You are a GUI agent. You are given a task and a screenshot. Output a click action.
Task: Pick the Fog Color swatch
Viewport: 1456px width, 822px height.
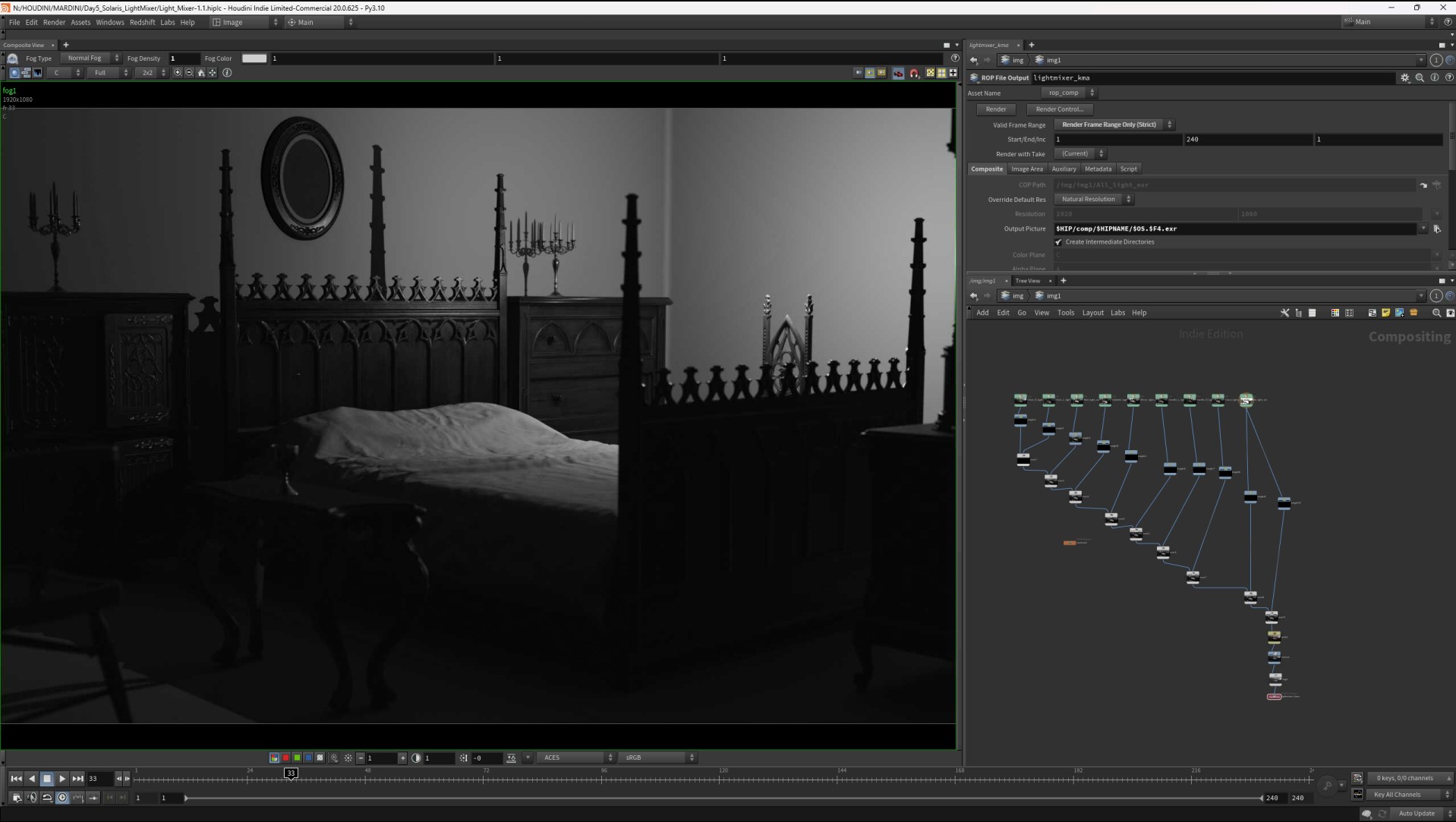click(x=254, y=58)
